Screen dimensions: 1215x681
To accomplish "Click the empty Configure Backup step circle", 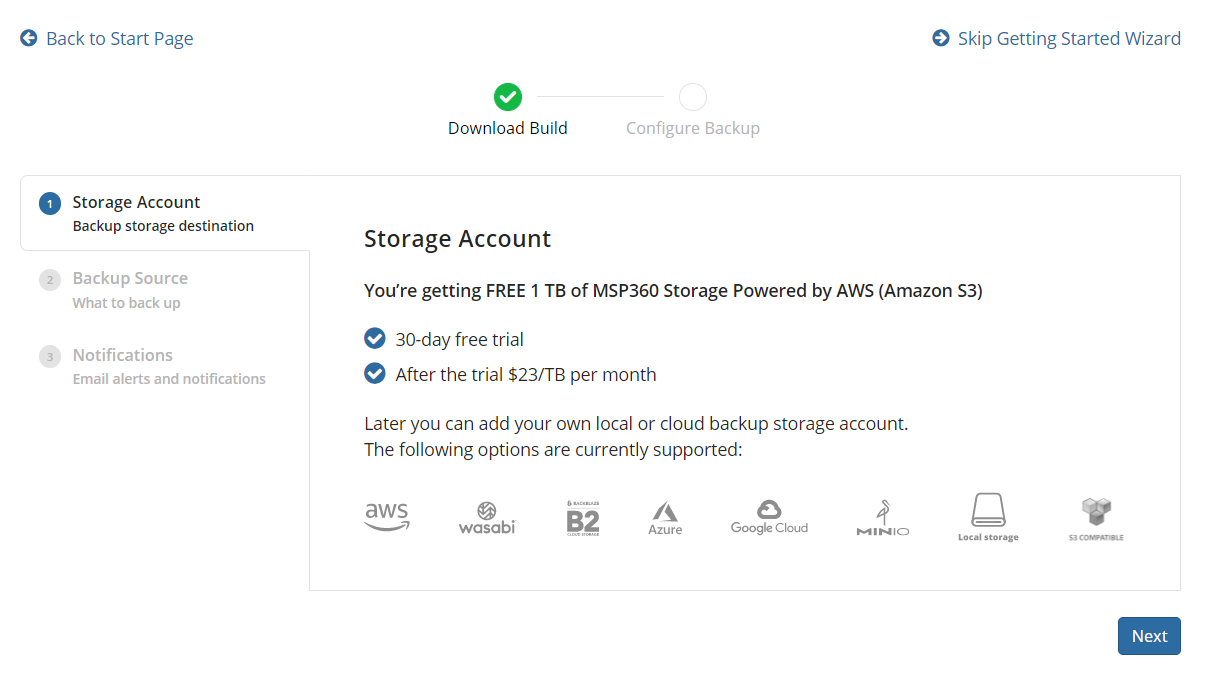I will click(693, 97).
